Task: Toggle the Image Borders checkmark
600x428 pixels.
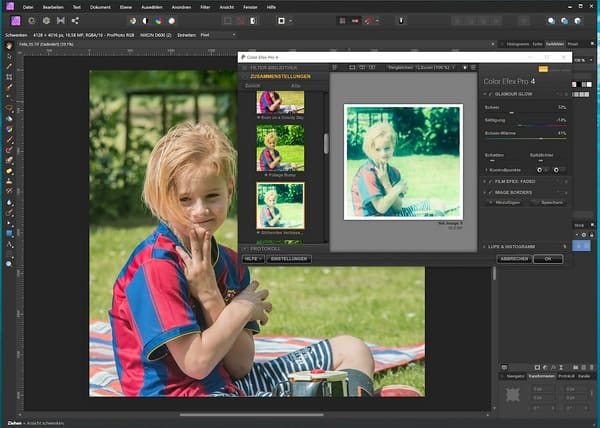Action: 491,192
